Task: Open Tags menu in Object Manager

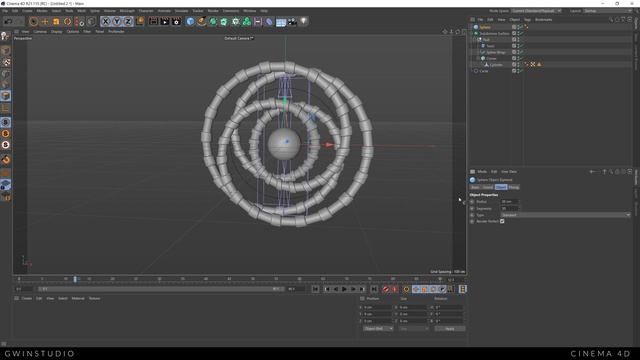Action: tap(527, 20)
